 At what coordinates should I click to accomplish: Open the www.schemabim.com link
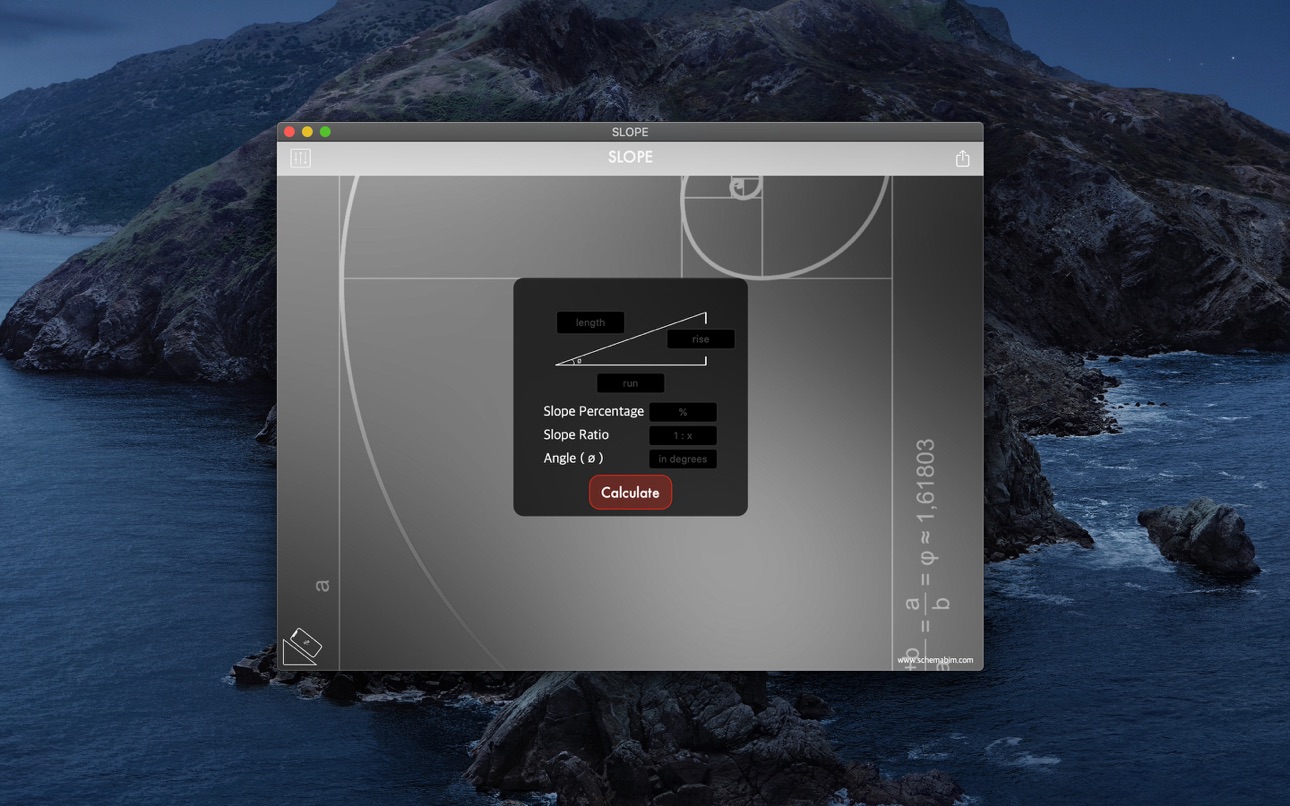pyautogui.click(x=935, y=660)
